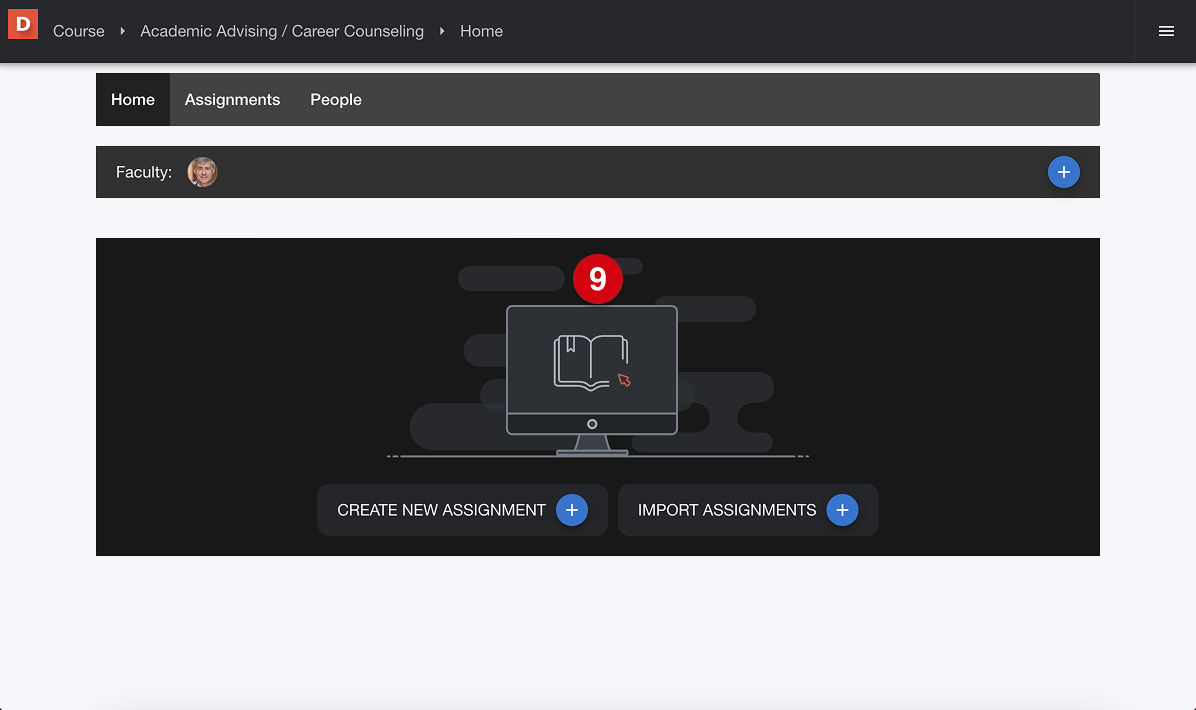Click Create New Assignment

441,510
